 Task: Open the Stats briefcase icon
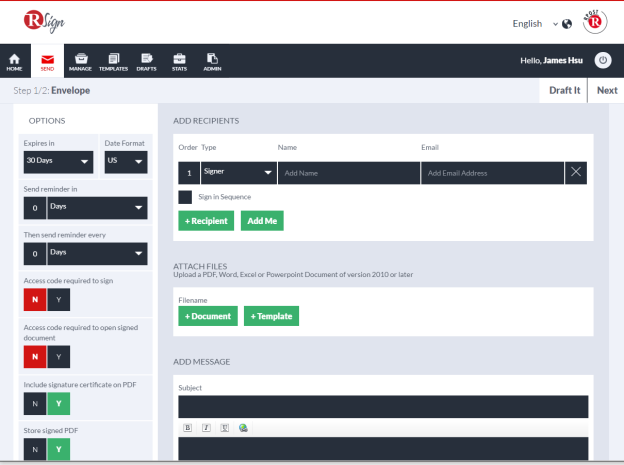click(x=179, y=59)
